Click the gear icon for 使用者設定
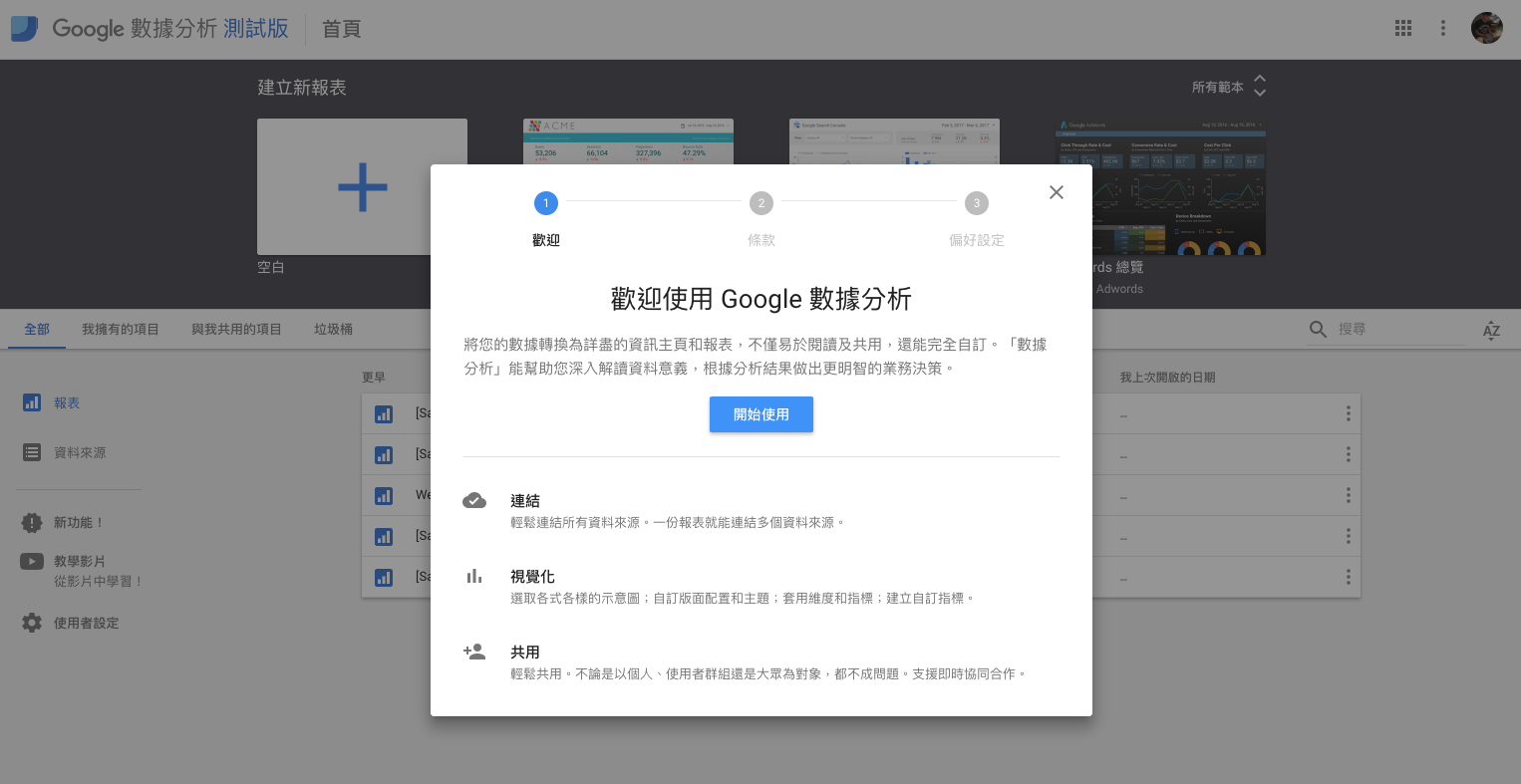 (32, 623)
